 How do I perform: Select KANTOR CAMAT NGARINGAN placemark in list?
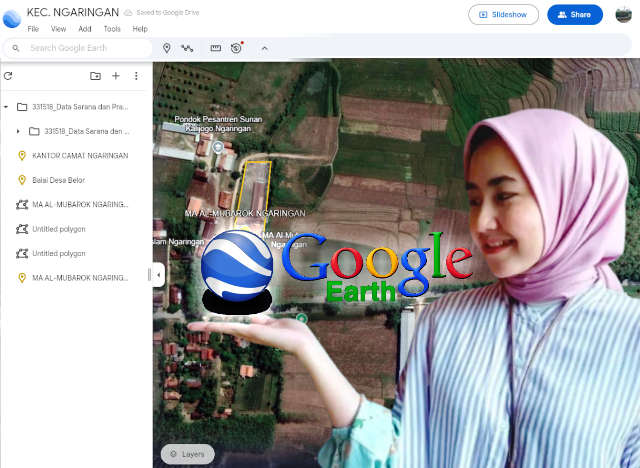(80, 156)
